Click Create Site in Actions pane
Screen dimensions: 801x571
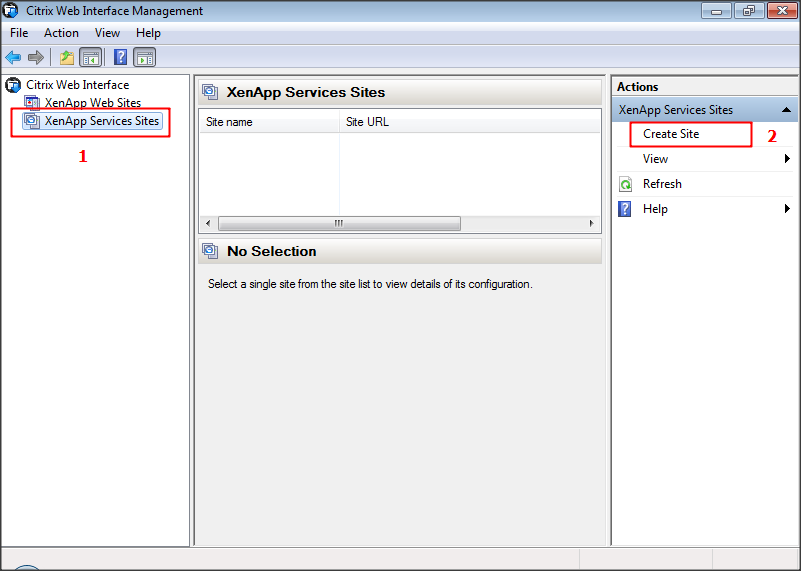671,134
